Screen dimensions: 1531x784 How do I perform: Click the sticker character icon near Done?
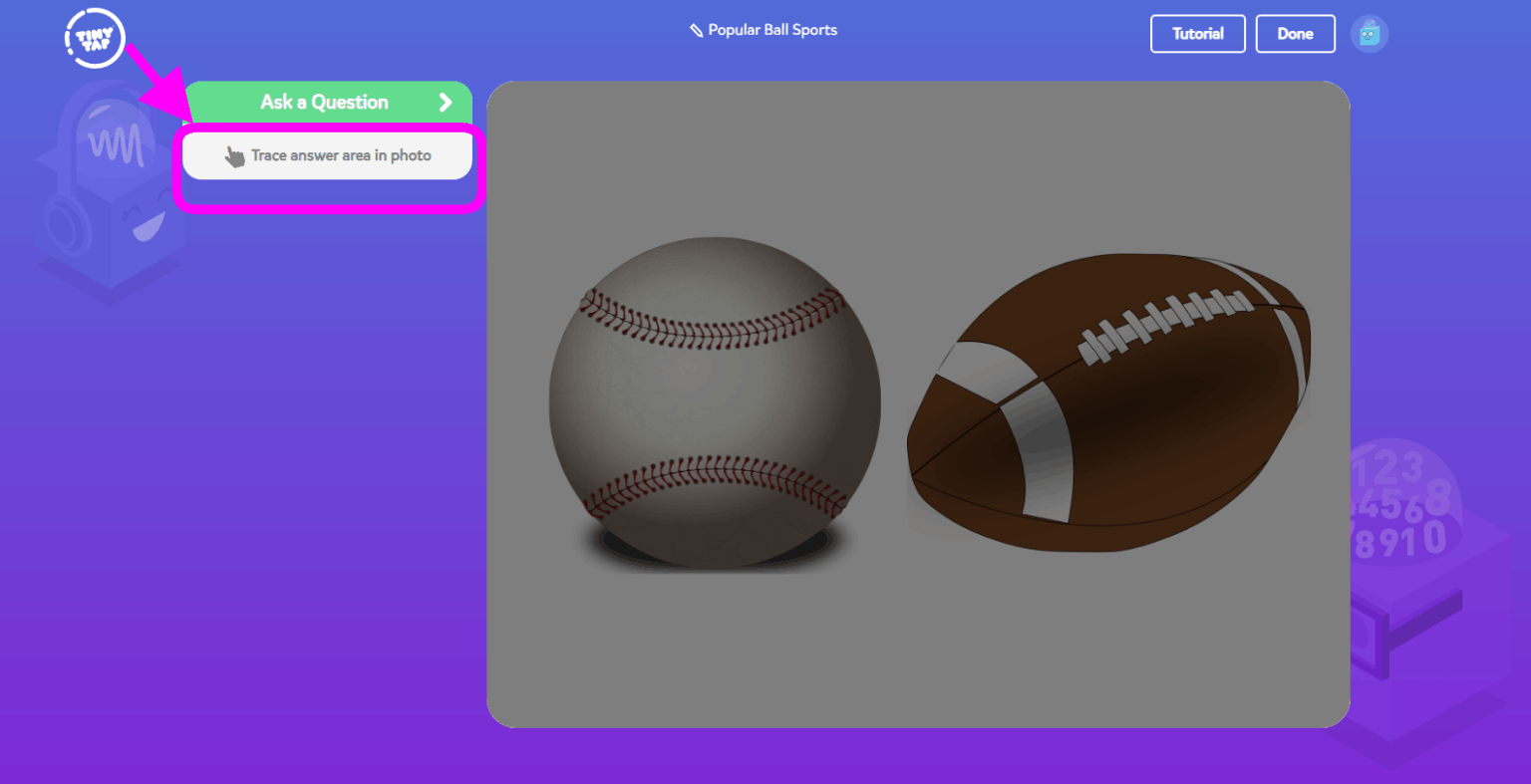[x=1370, y=33]
